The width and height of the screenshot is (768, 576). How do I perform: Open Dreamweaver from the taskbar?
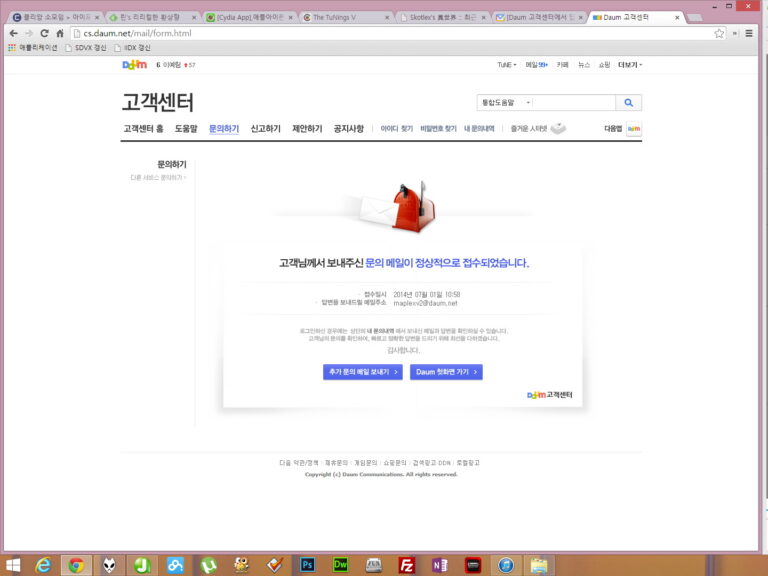click(340, 566)
